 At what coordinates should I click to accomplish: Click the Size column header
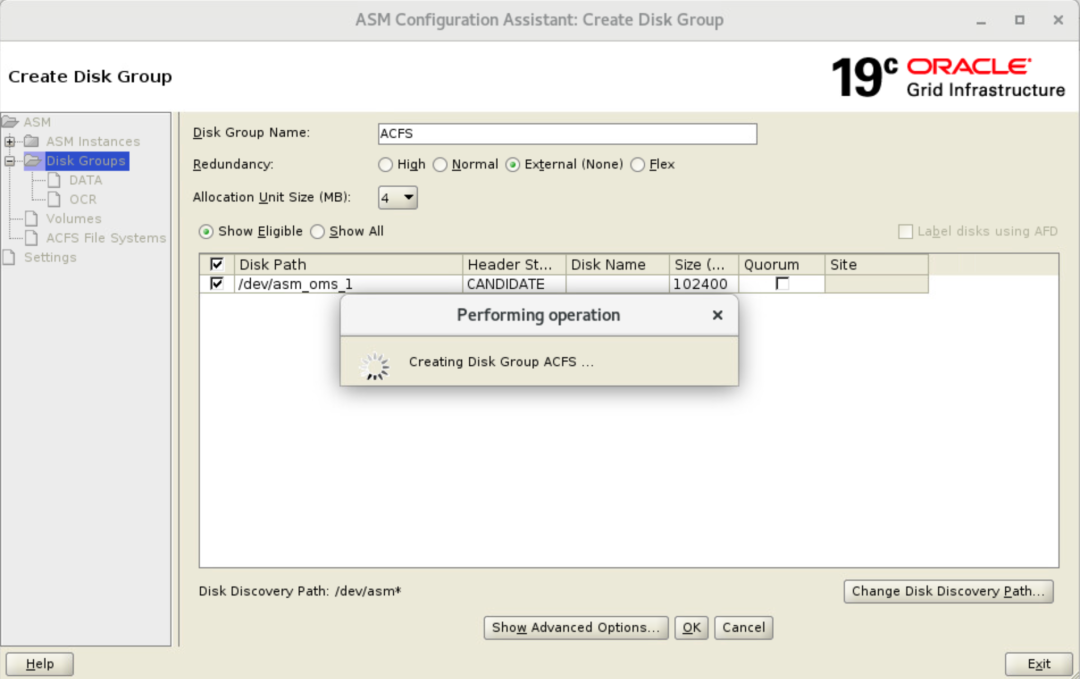coord(703,264)
